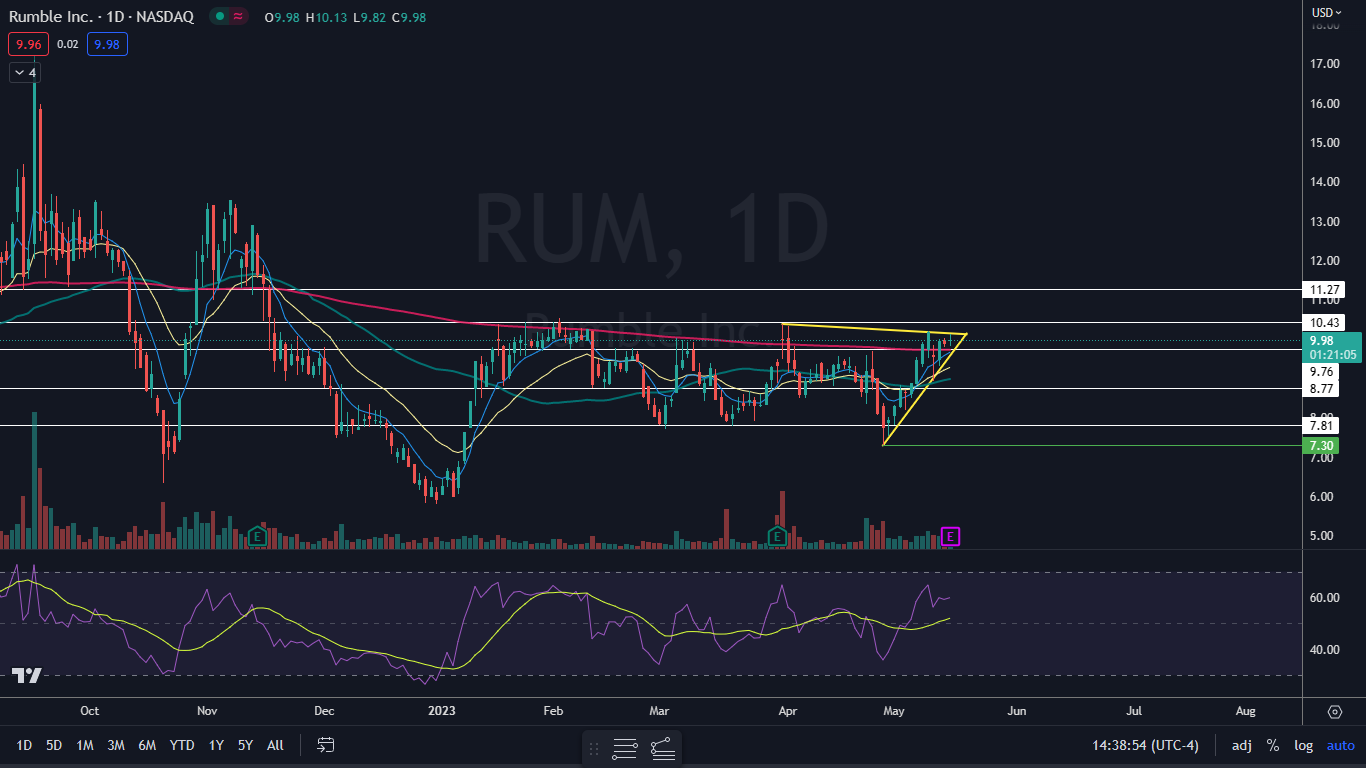1366x768 pixels.
Task: Click the current price 9.98 countdown label
Action: click(1330, 347)
